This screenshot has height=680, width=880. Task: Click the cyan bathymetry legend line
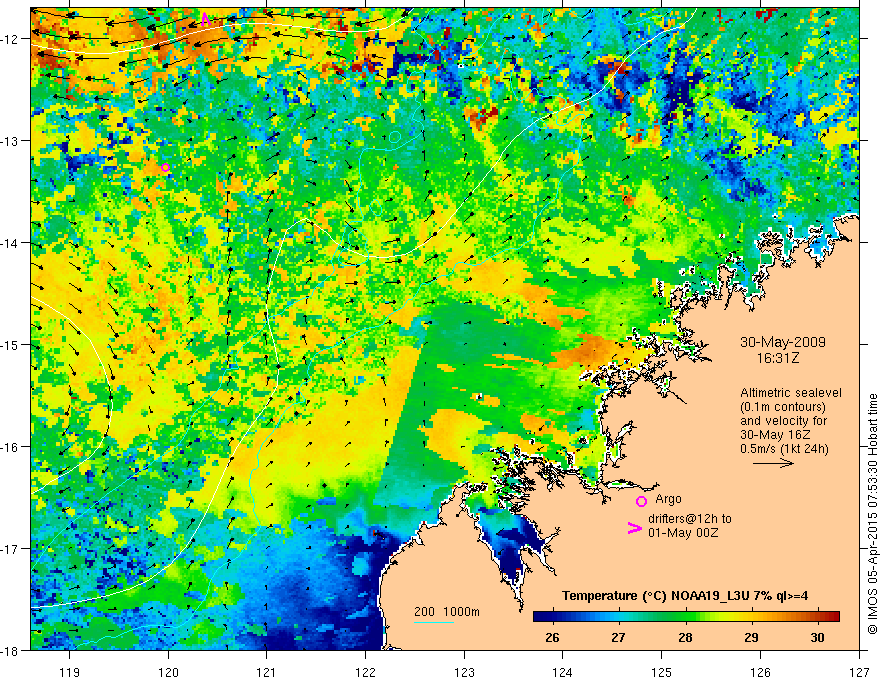434,622
